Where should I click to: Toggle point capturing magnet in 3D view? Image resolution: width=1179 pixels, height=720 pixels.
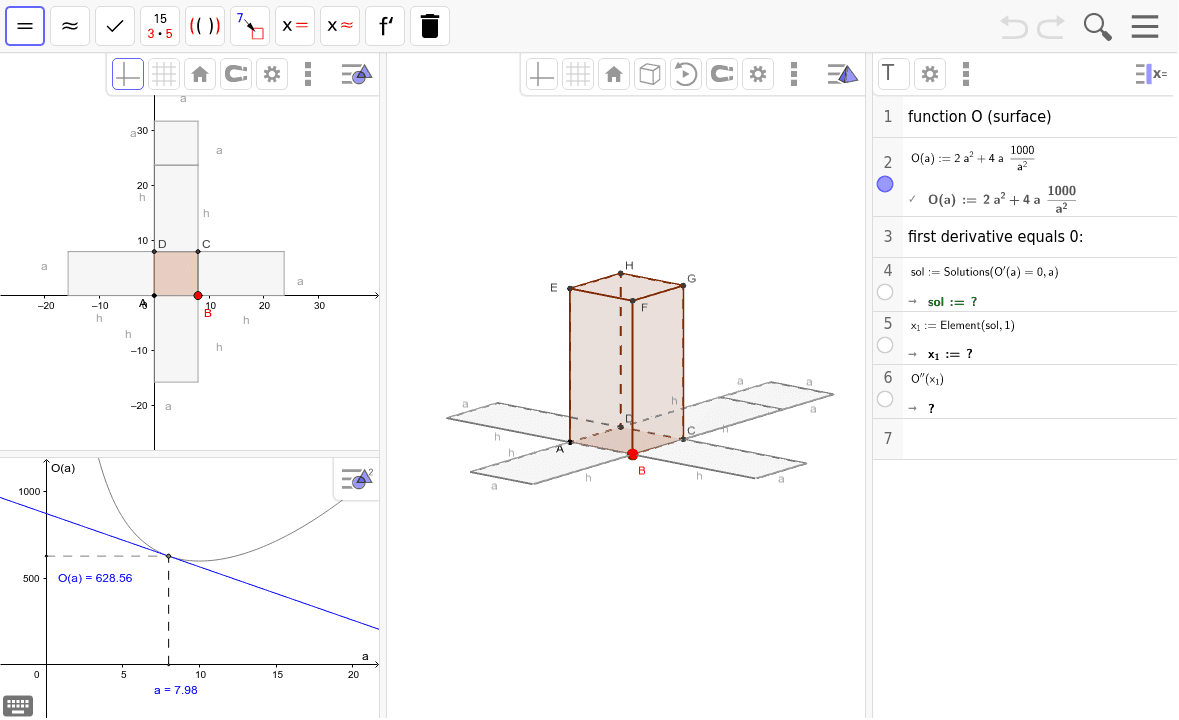click(x=722, y=74)
